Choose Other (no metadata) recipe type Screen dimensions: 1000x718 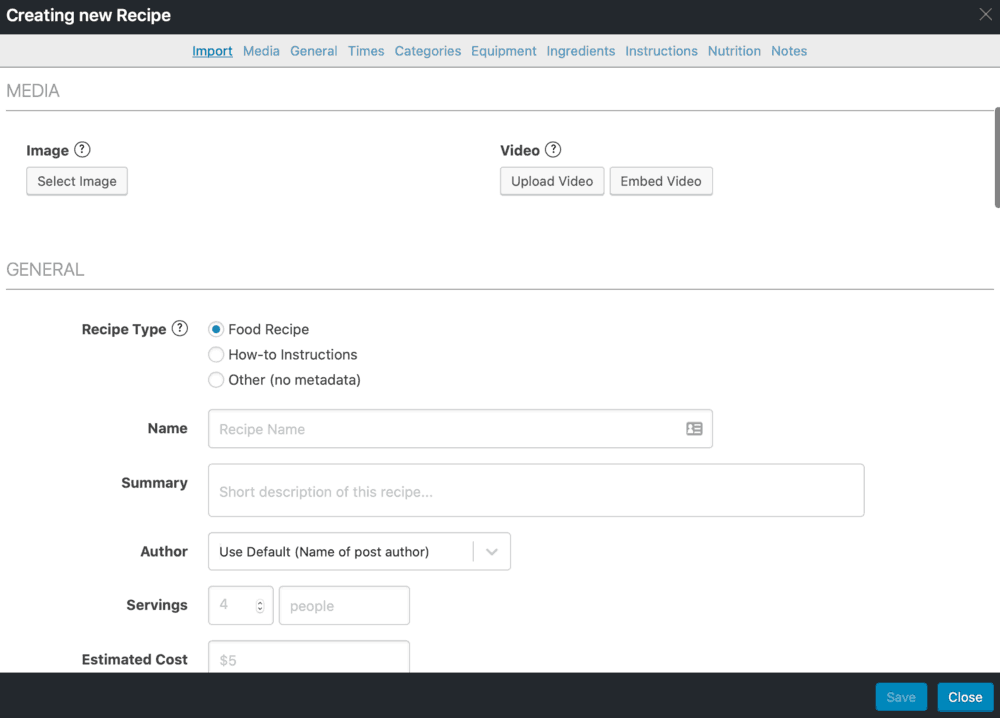215,379
